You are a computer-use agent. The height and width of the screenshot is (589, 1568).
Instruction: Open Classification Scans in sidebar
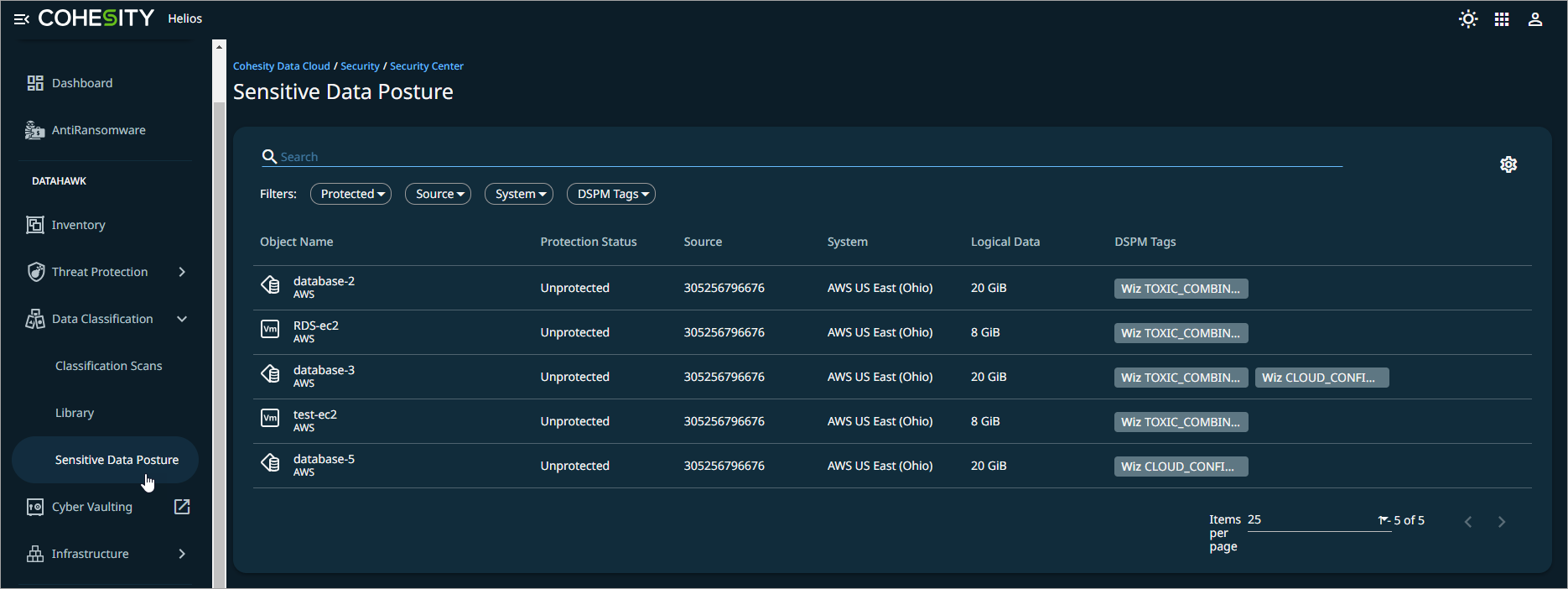(x=109, y=366)
